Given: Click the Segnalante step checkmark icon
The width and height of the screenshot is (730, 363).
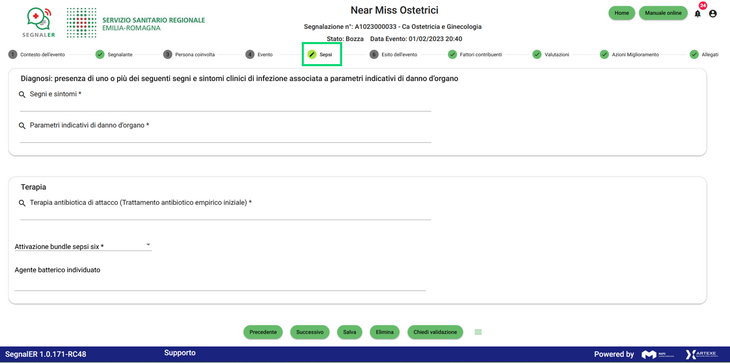Looking at the screenshot, I should (100, 54).
